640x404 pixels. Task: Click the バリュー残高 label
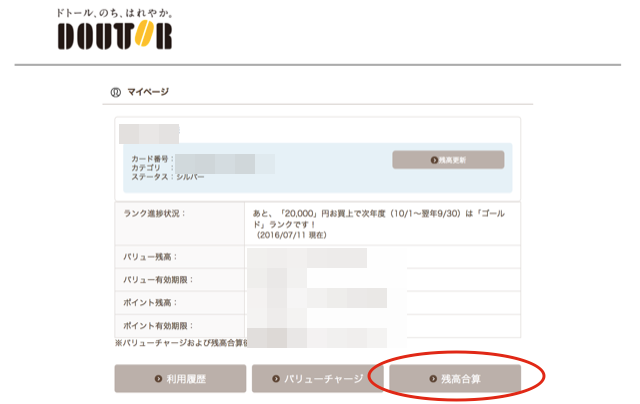click(150, 257)
